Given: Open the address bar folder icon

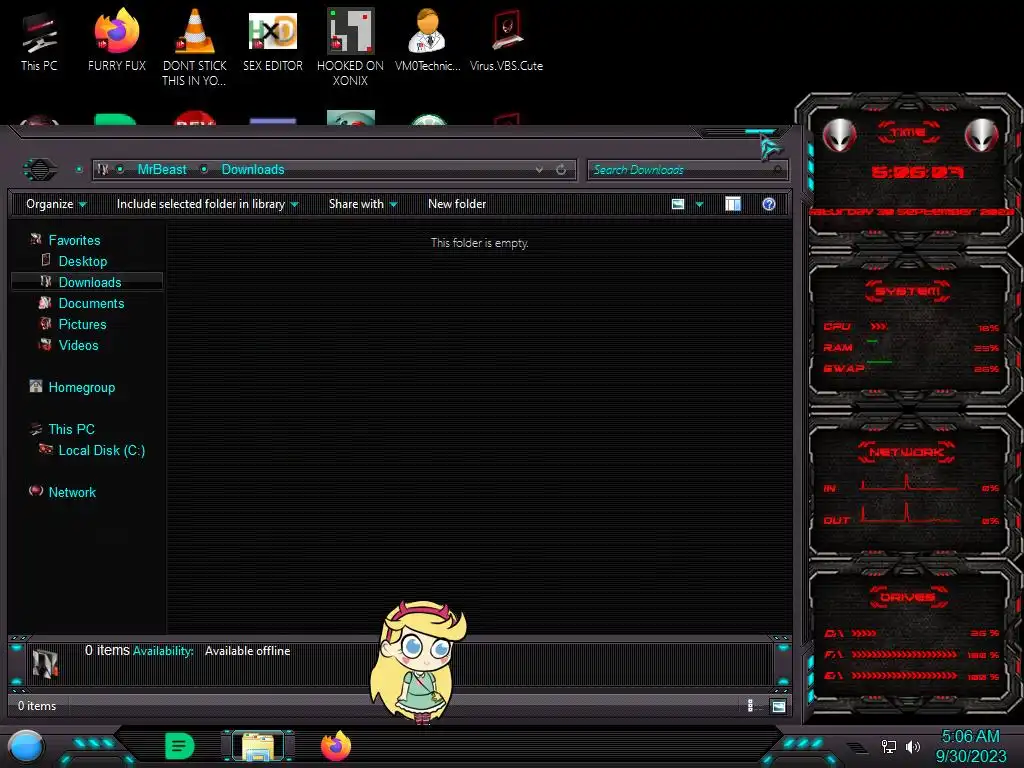Looking at the screenshot, I should click(x=103, y=169).
